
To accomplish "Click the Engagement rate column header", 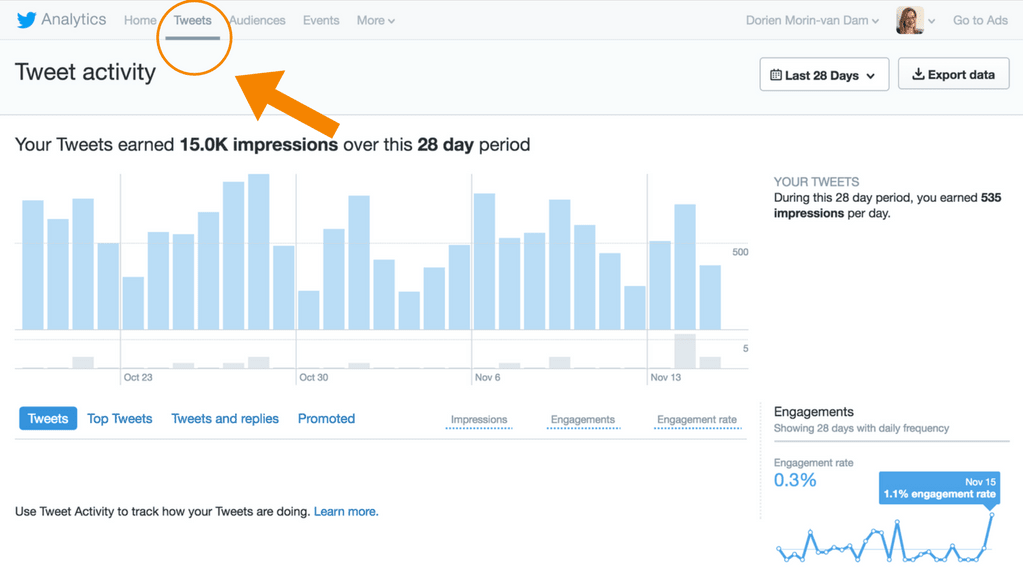I will (x=697, y=420).
